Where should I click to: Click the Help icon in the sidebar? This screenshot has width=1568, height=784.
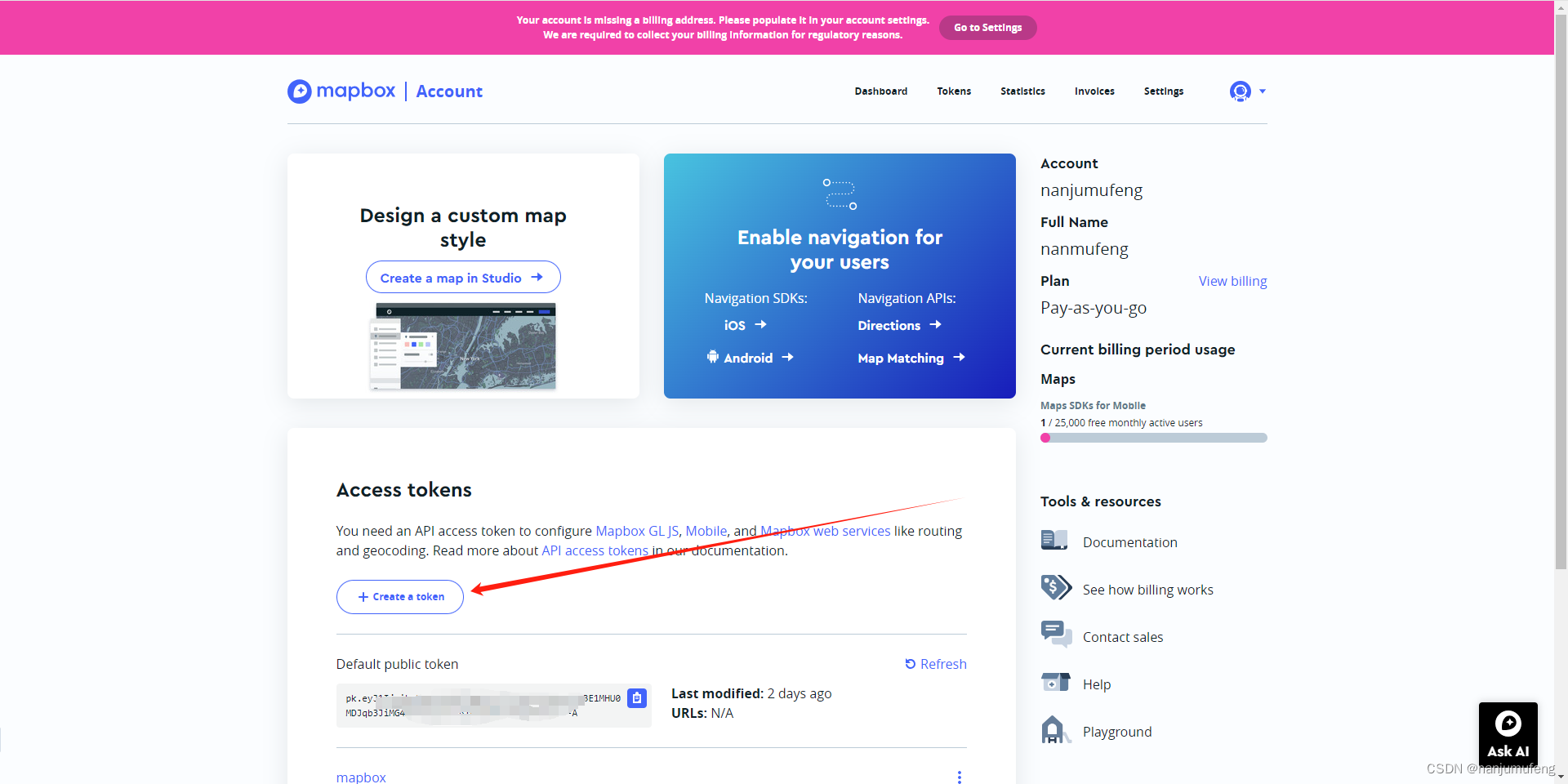click(x=1054, y=682)
